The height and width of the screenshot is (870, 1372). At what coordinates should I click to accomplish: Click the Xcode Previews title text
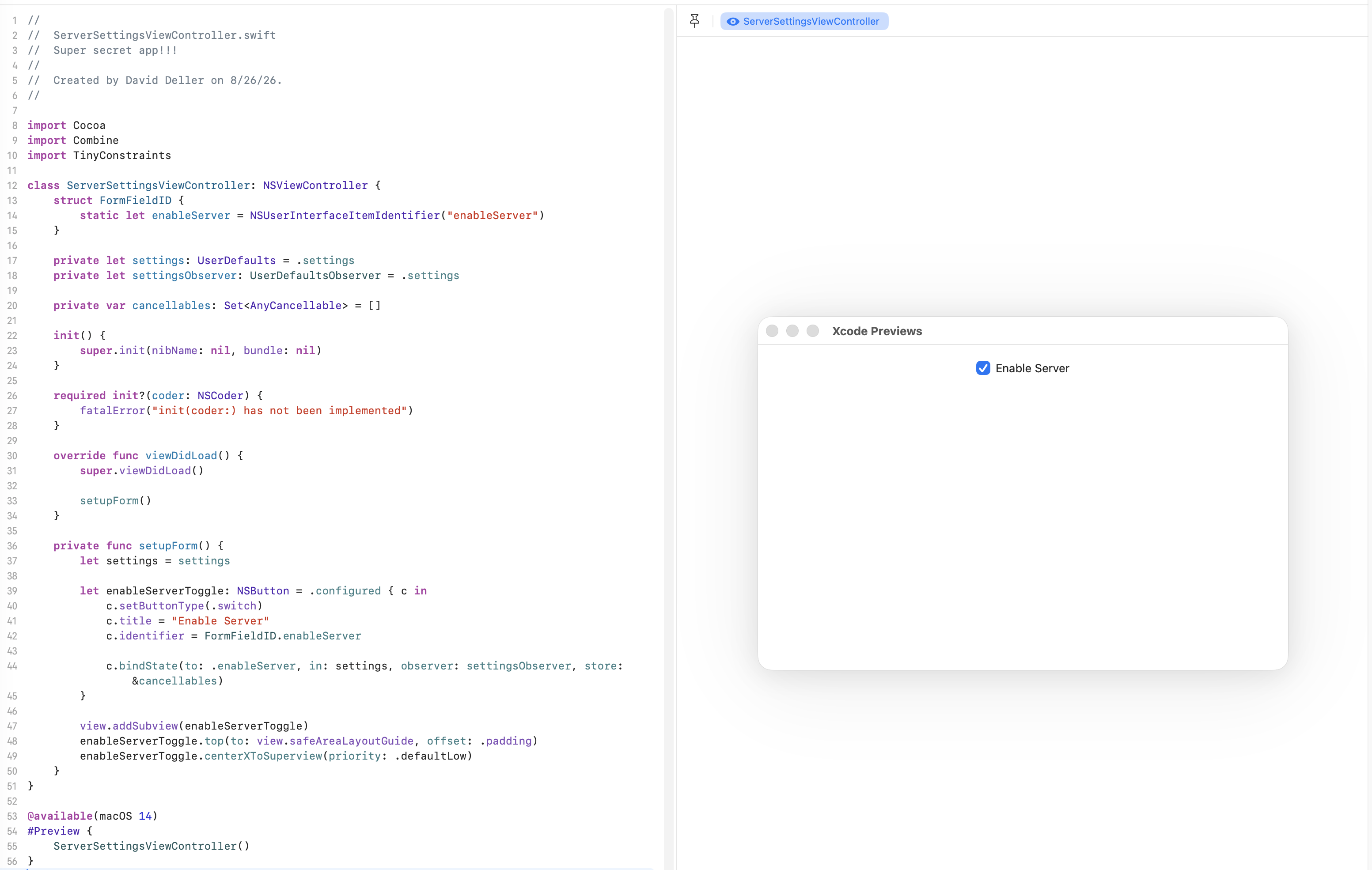(x=877, y=331)
